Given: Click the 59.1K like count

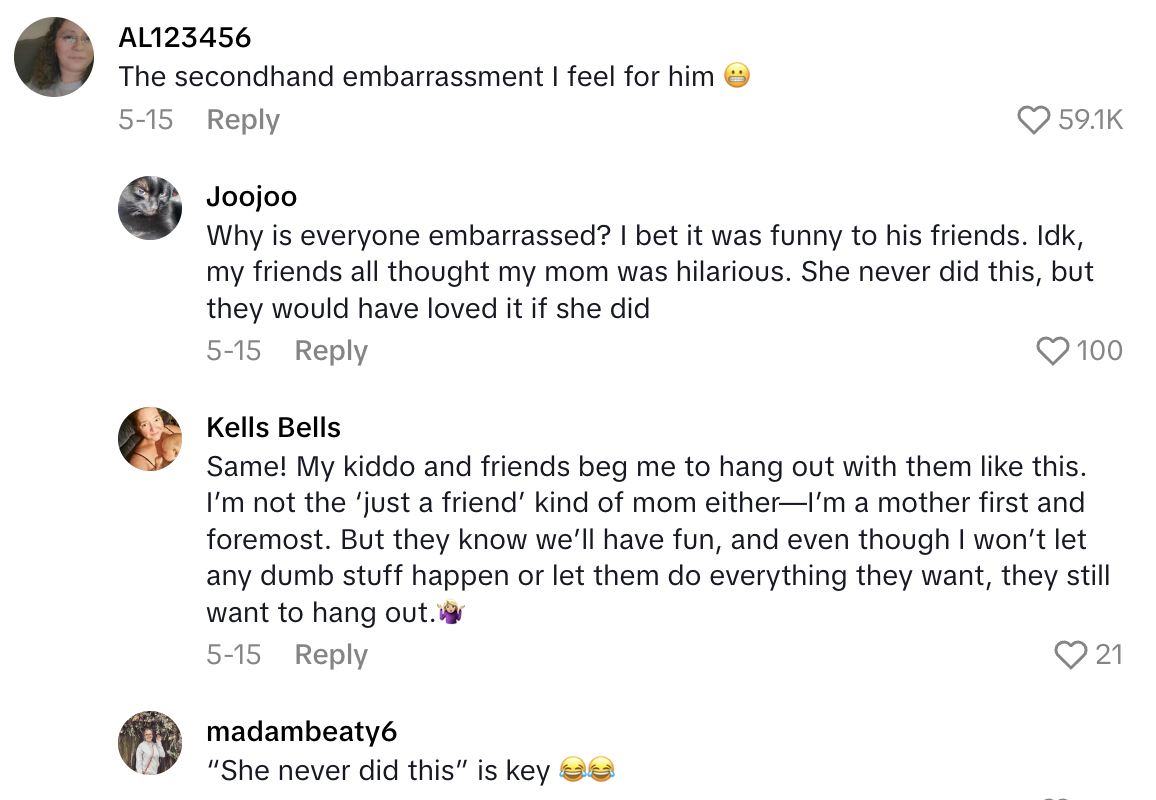Looking at the screenshot, I should (1090, 119).
